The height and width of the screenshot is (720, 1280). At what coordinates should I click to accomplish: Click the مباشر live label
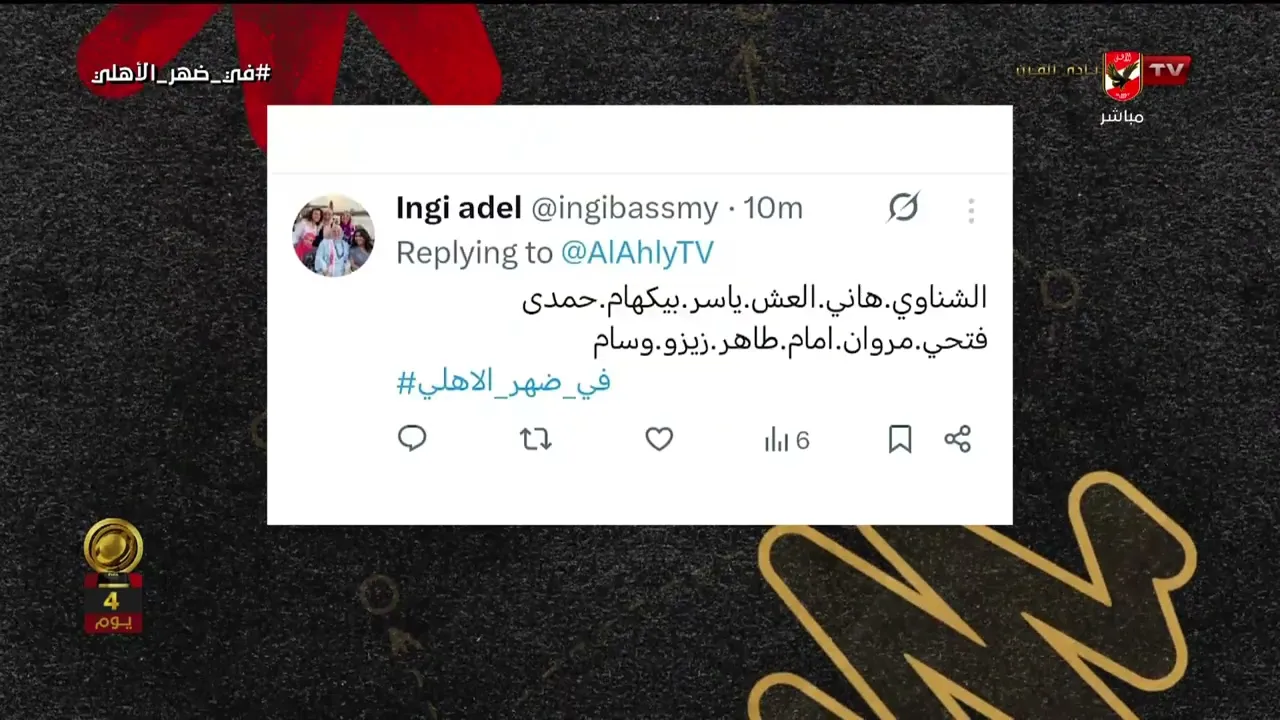[x=1122, y=116]
